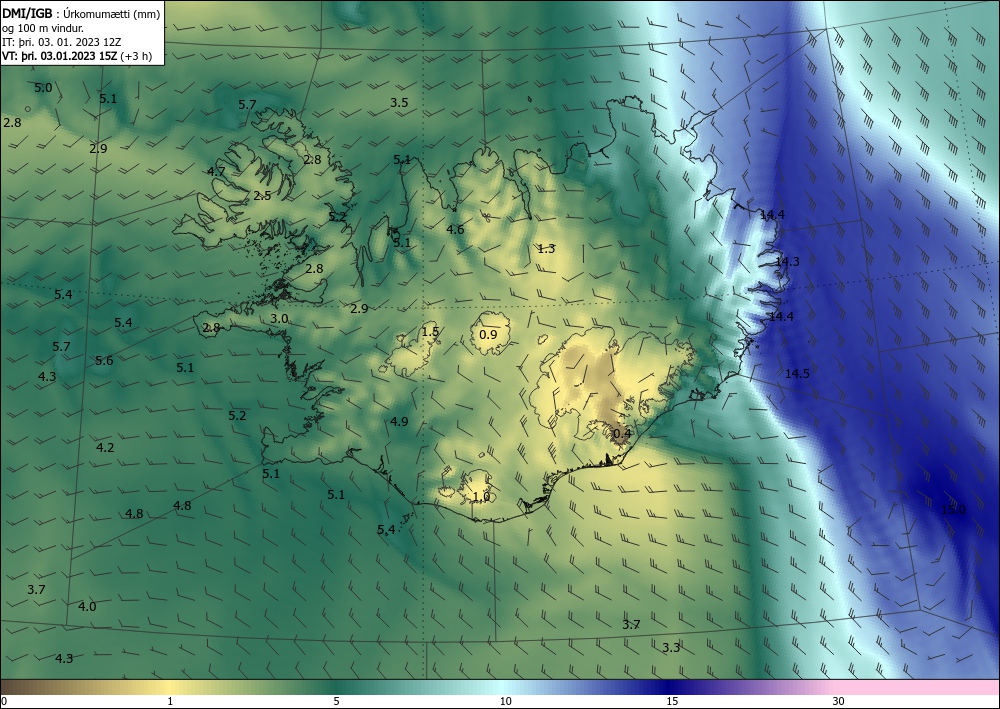Click the 14.5 value off the east coast
This screenshot has width=1000, height=709.
pyautogui.click(x=797, y=374)
